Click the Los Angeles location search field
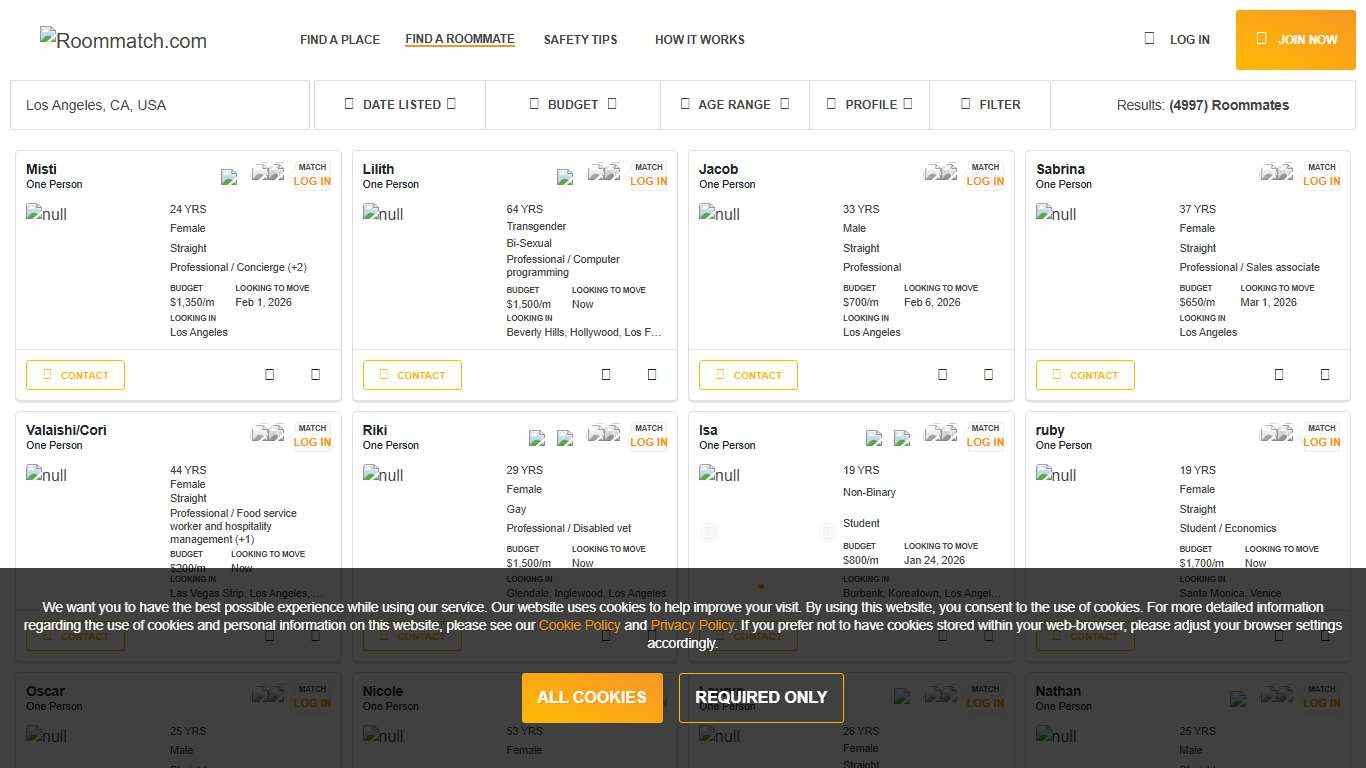This screenshot has width=1366, height=768. [x=160, y=105]
